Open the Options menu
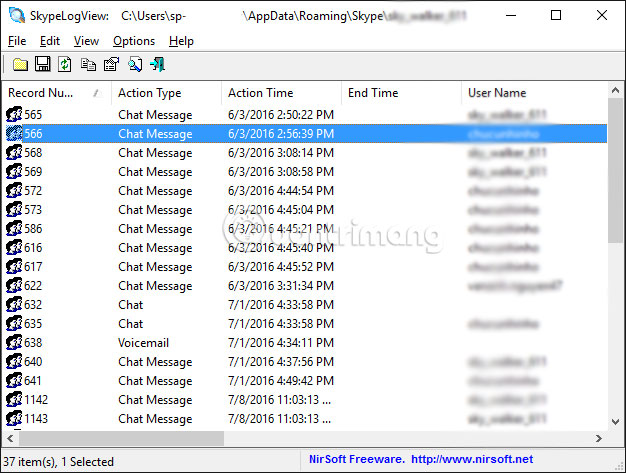The height and width of the screenshot is (473, 626). tap(134, 41)
